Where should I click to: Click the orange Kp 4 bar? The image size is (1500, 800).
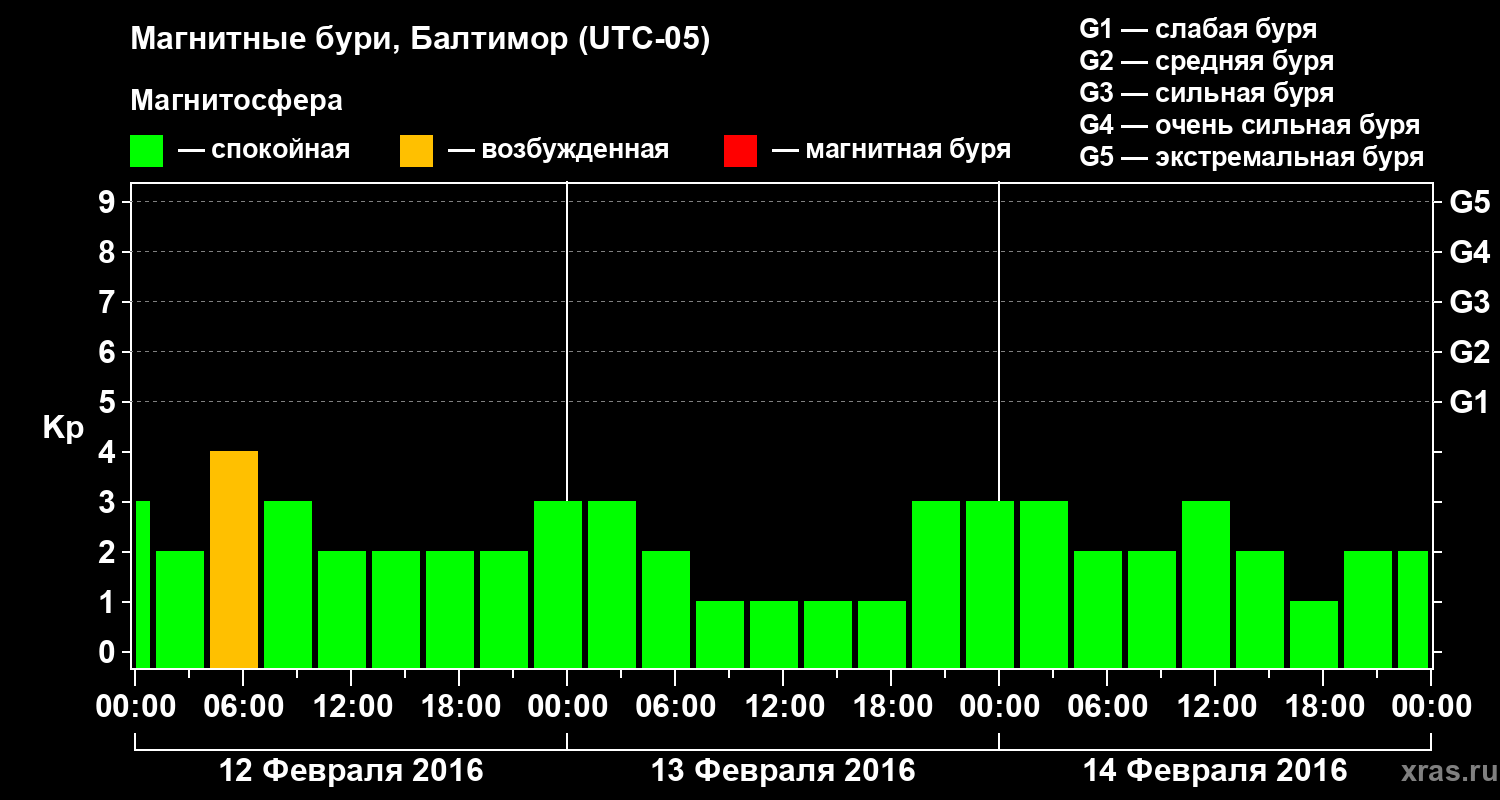[x=234, y=559]
